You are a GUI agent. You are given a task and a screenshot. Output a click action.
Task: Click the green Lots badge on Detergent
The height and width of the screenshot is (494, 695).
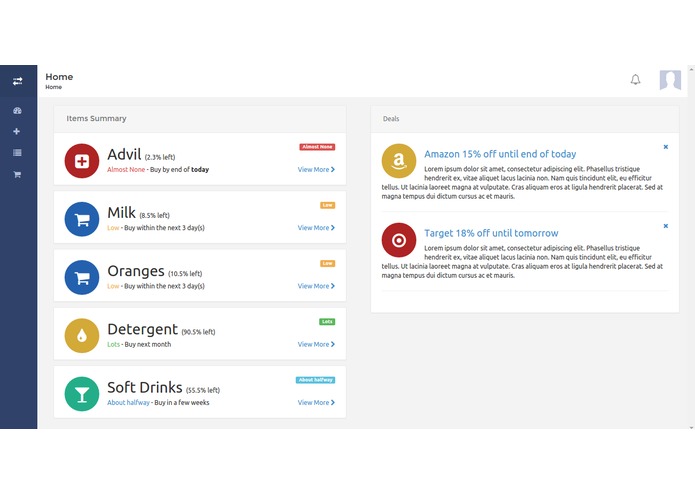[x=327, y=322]
